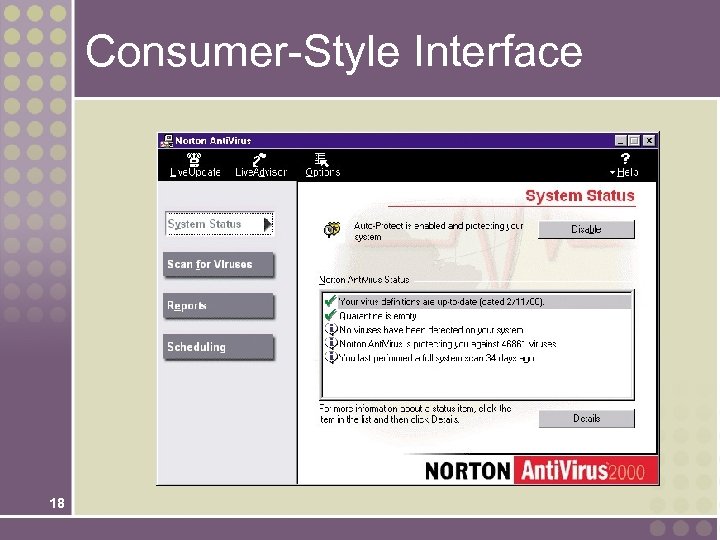Click the green checkmark beside Quarantine
The image size is (720, 540).
coord(330,315)
